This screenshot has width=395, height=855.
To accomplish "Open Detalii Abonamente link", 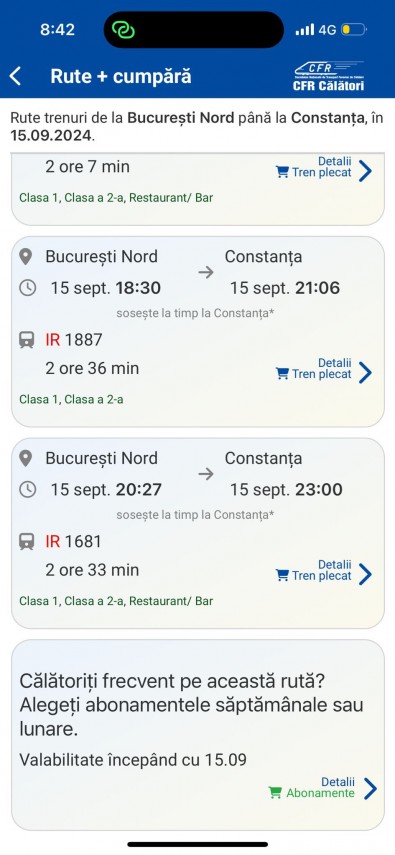I will click(338, 782).
